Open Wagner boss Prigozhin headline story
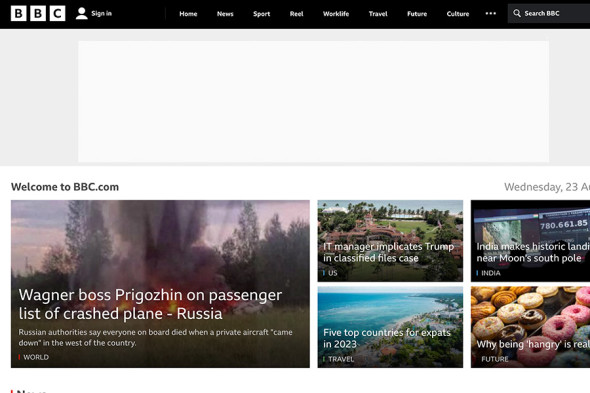590x393 pixels. click(x=150, y=304)
